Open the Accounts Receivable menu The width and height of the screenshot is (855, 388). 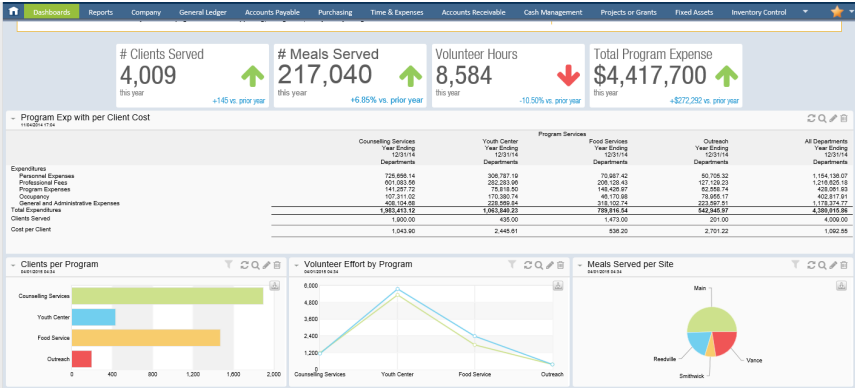tap(473, 12)
